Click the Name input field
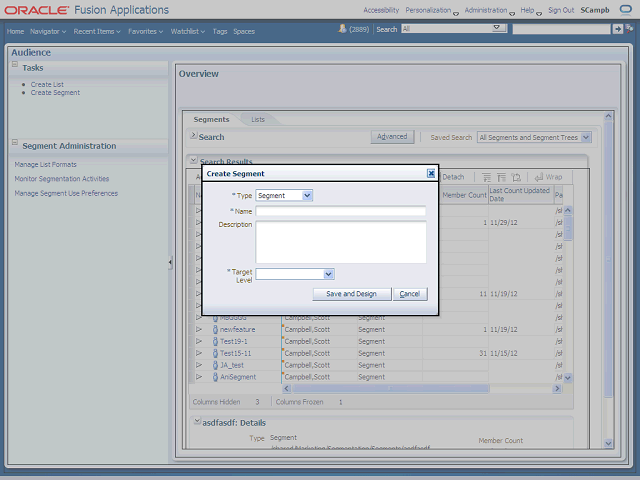 coord(340,211)
